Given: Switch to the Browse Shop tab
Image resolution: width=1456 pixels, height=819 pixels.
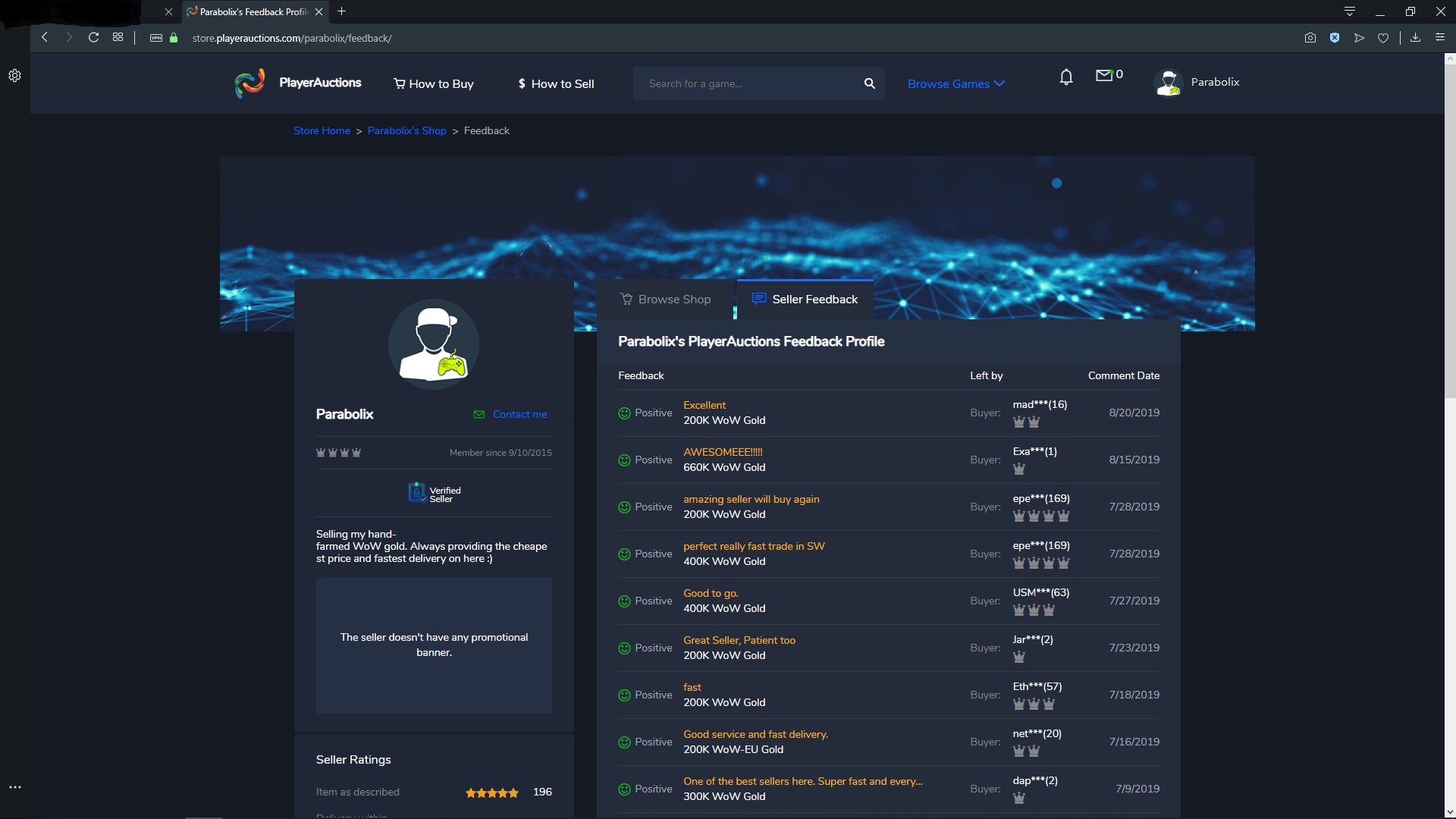Looking at the screenshot, I should point(665,300).
